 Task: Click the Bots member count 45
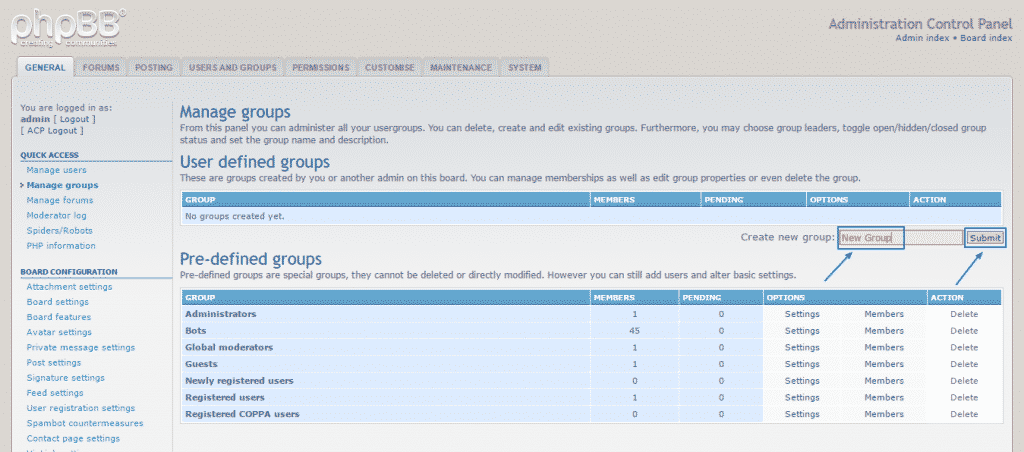coord(634,331)
